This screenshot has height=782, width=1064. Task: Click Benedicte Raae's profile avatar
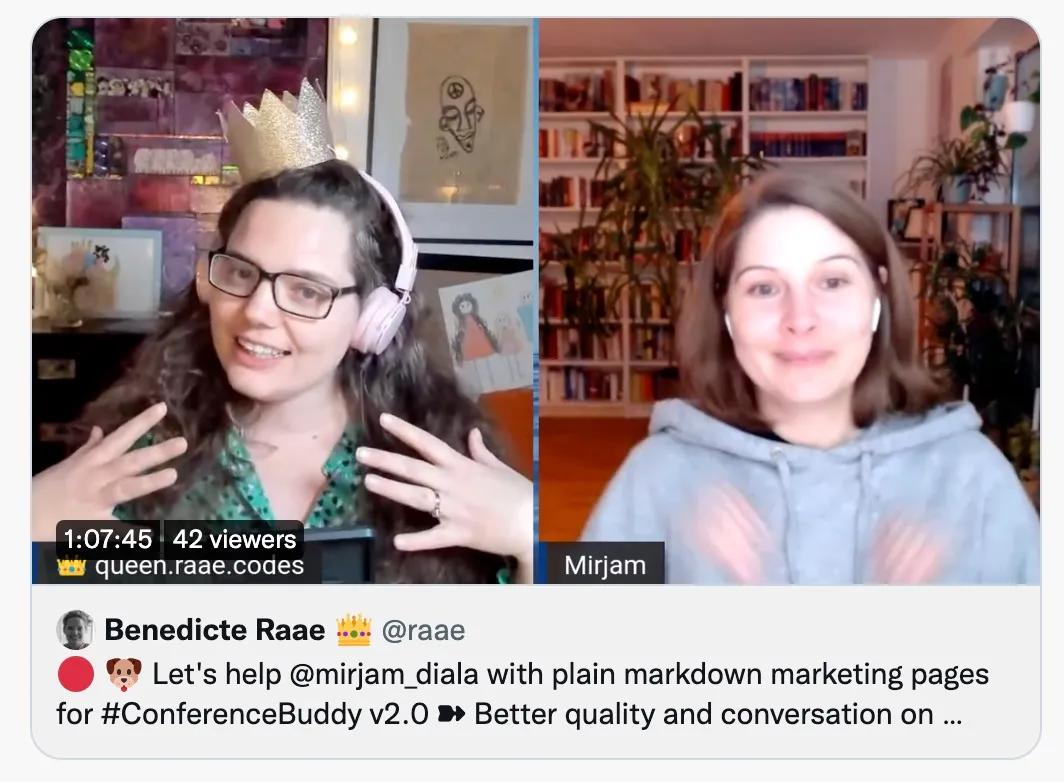pos(75,629)
